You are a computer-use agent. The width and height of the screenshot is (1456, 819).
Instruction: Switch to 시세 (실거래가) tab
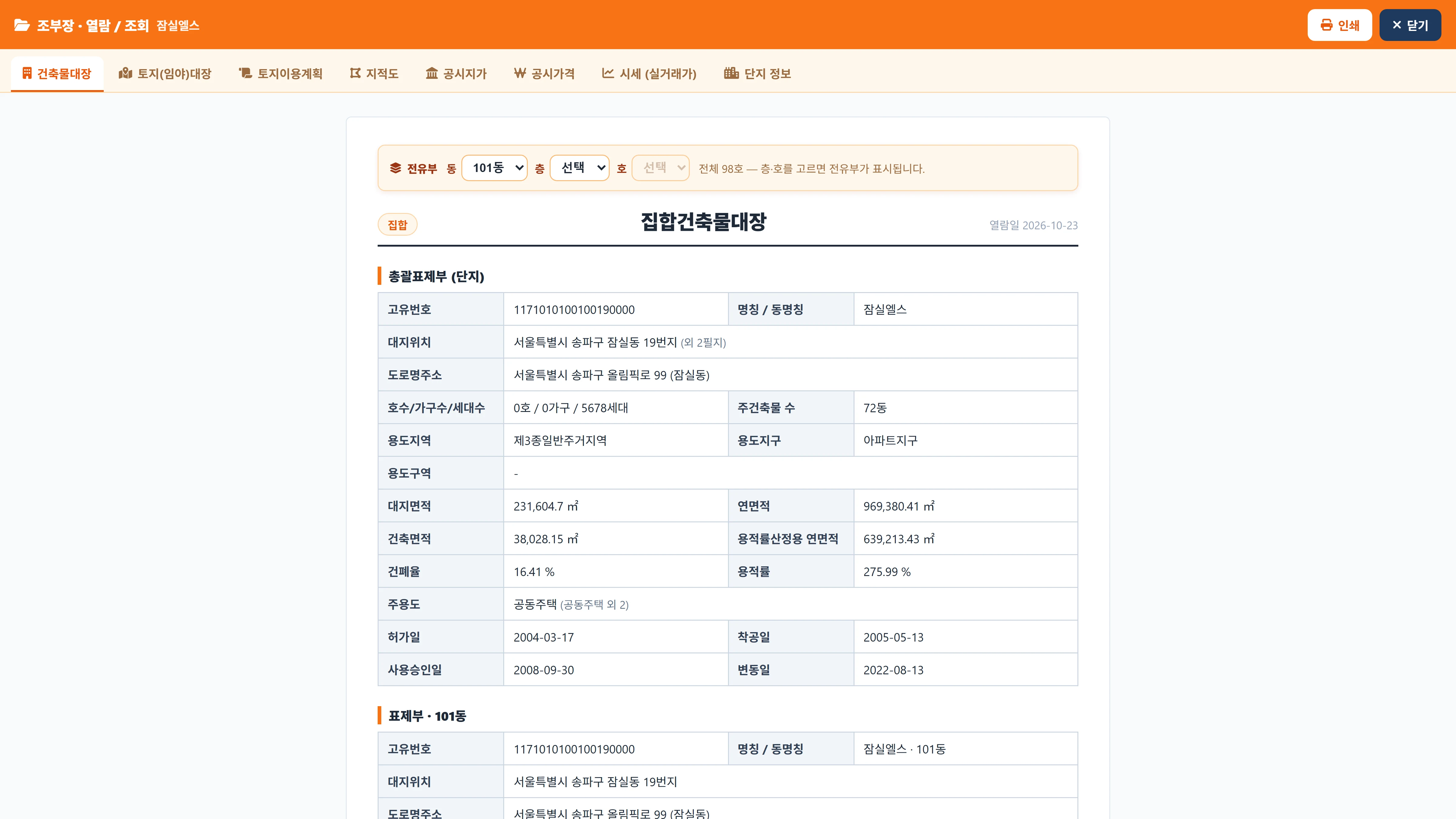click(x=649, y=73)
